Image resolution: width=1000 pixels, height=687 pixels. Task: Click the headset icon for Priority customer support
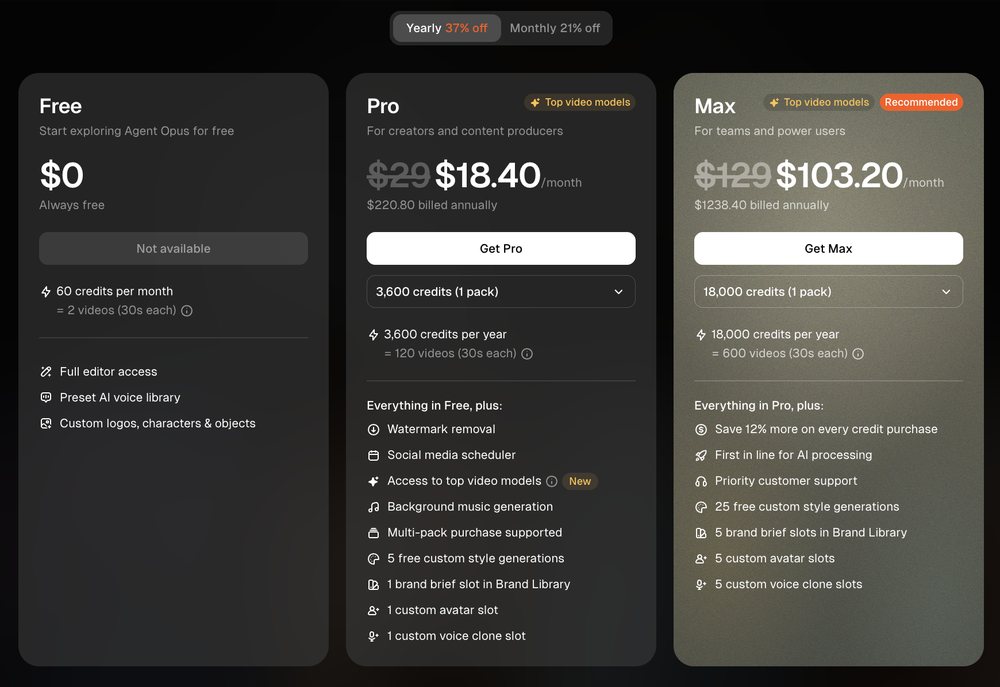pos(701,482)
